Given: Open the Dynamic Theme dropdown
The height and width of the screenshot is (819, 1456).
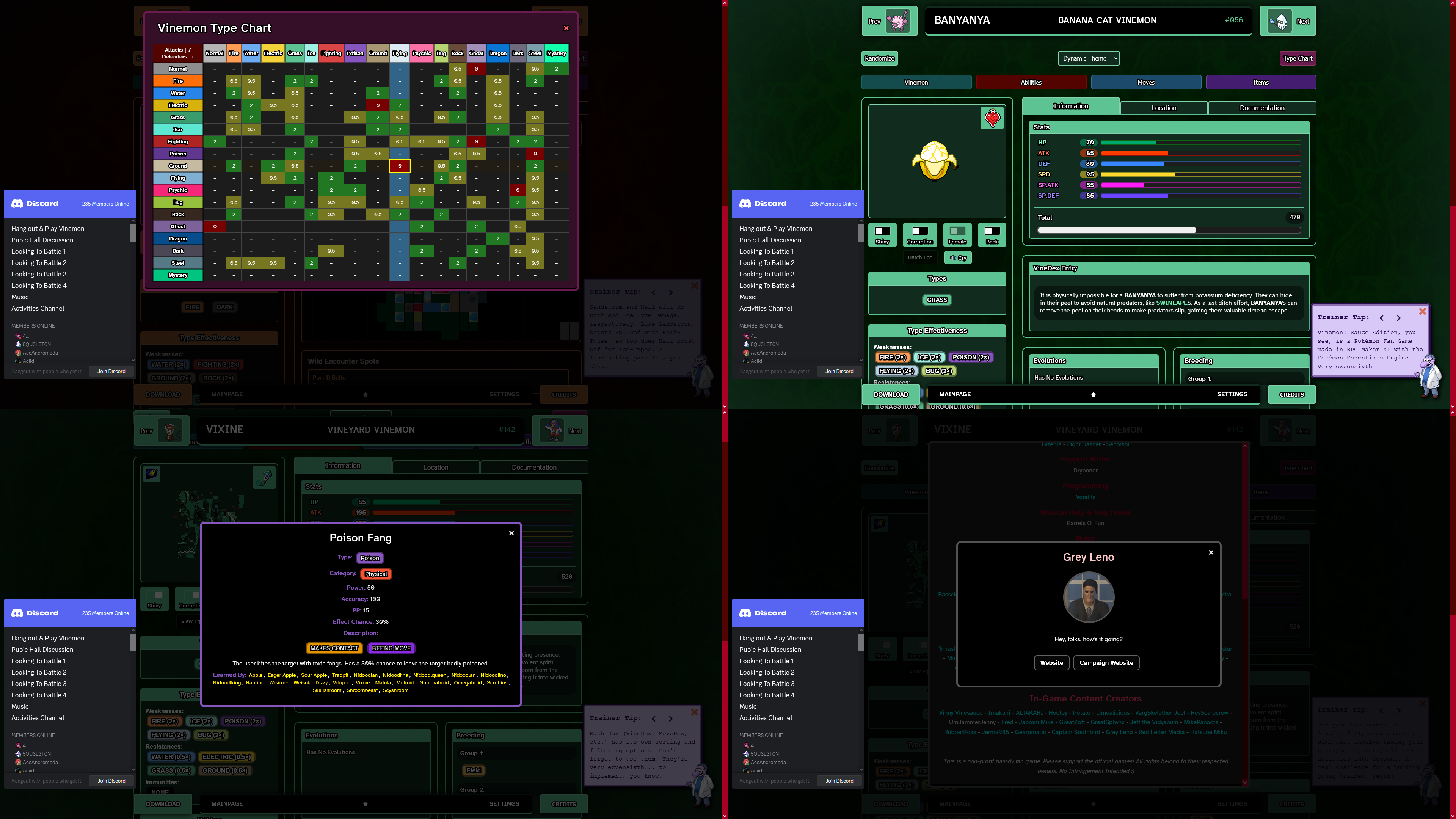Looking at the screenshot, I should [1088, 58].
